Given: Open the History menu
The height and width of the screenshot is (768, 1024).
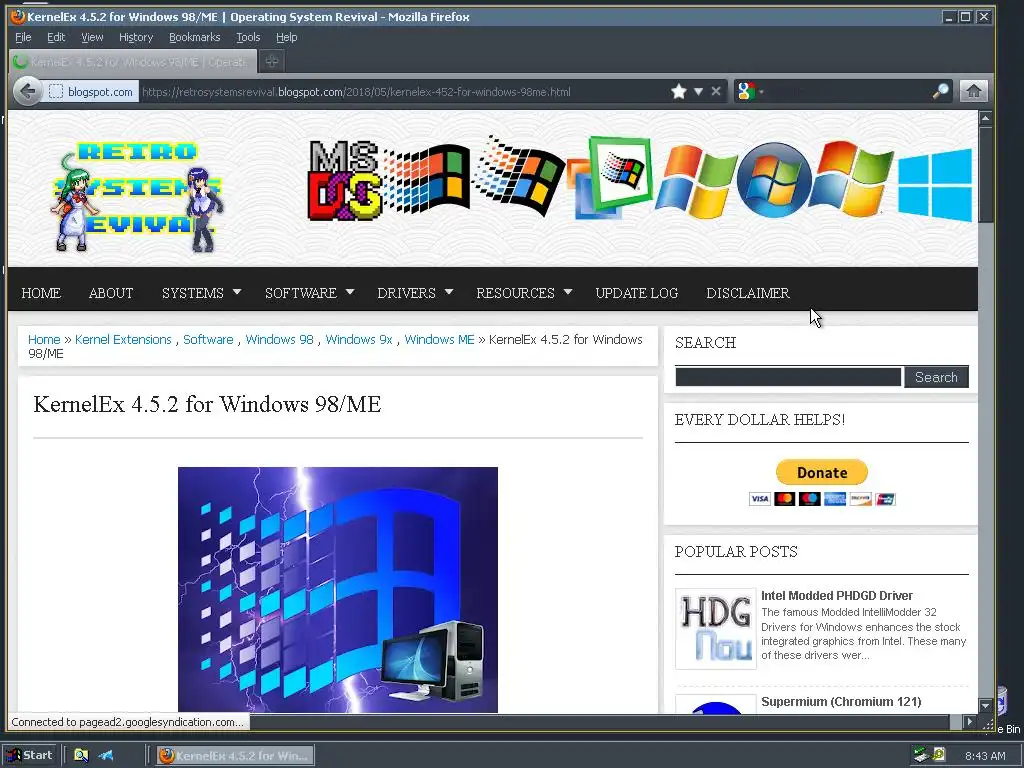Looking at the screenshot, I should click(x=136, y=37).
